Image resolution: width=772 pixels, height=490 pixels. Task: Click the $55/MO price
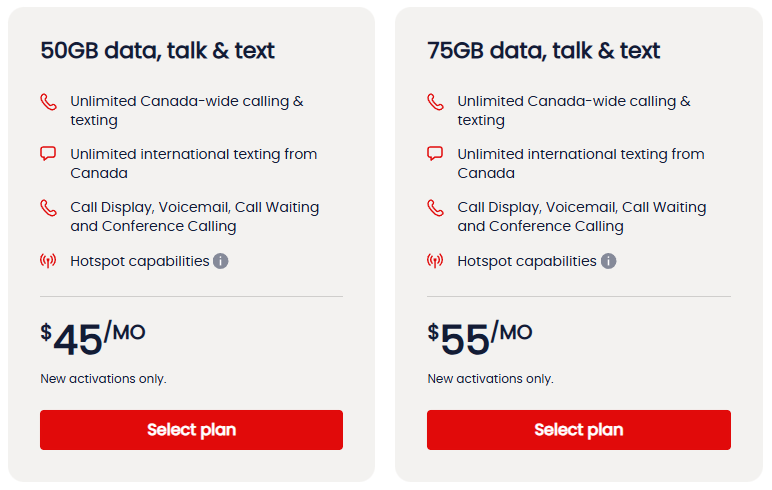coord(480,338)
